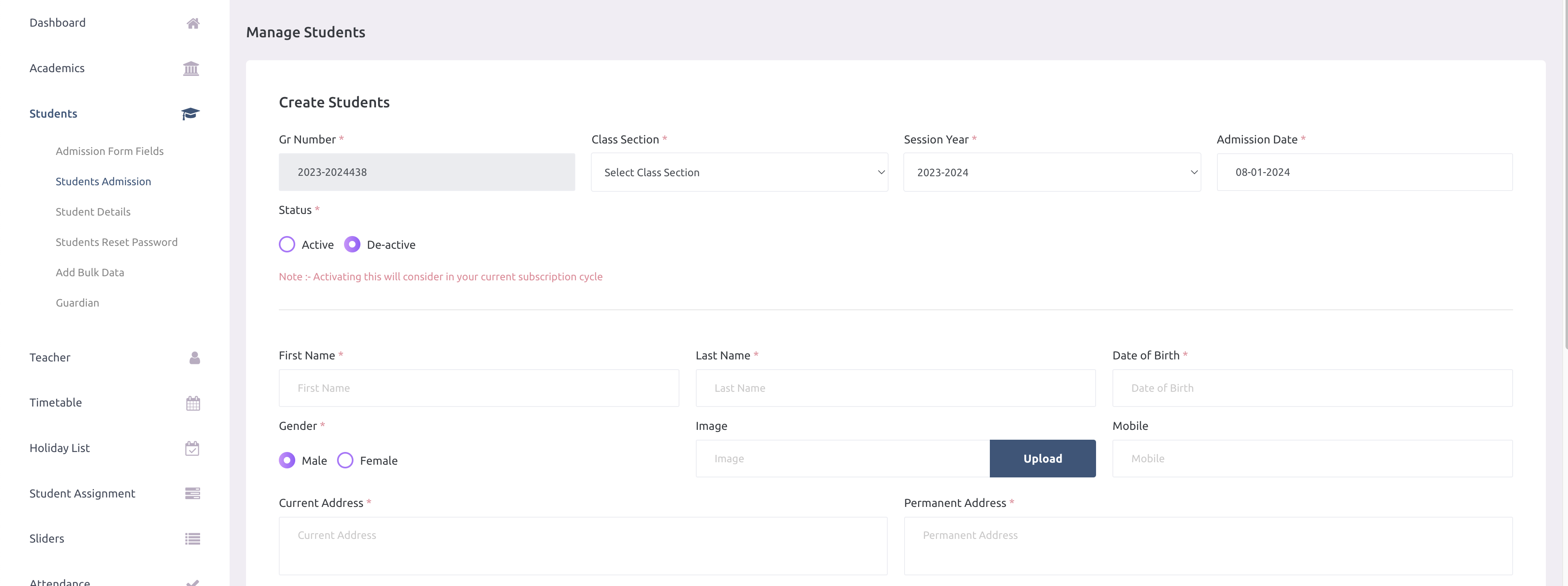Click the Upload image button

click(1042, 458)
